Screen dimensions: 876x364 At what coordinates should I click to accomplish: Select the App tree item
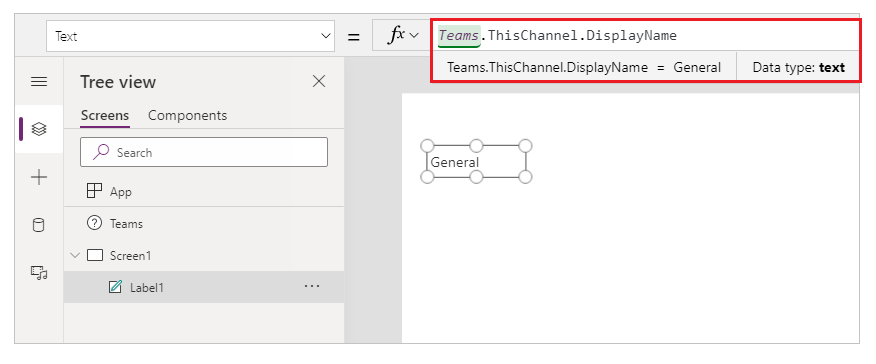pos(204,191)
